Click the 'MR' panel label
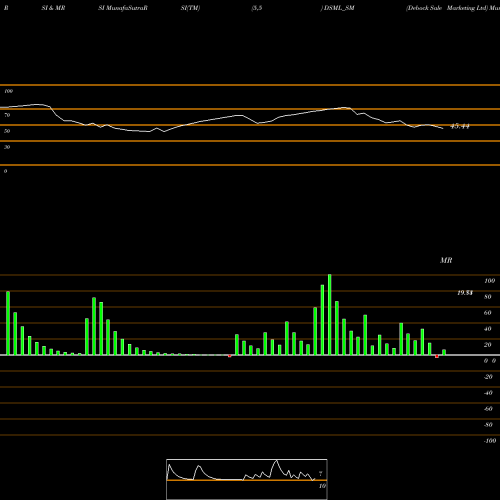The width and height of the screenshot is (500, 500). click(x=446, y=260)
